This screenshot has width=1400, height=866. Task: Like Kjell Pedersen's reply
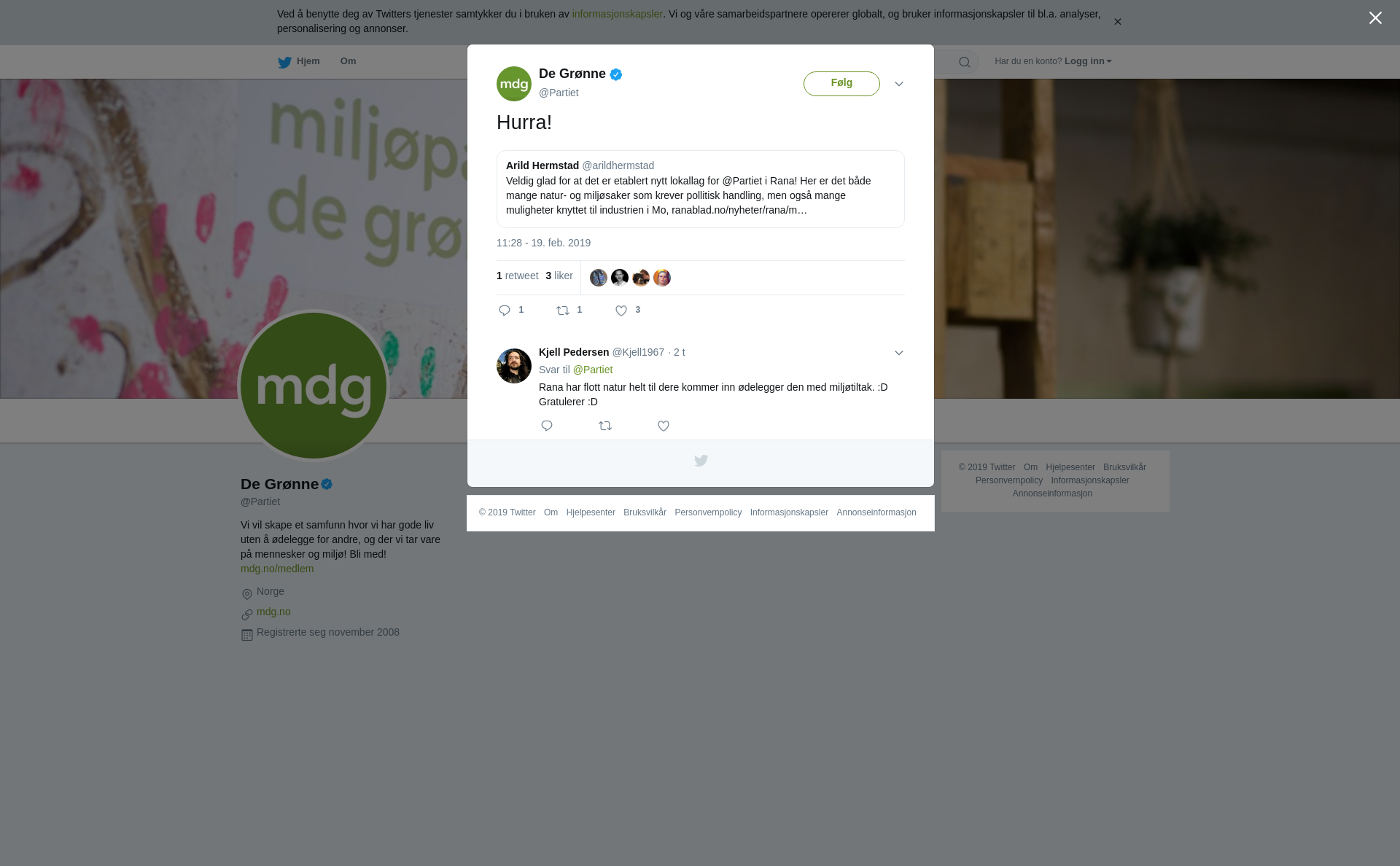(x=664, y=426)
